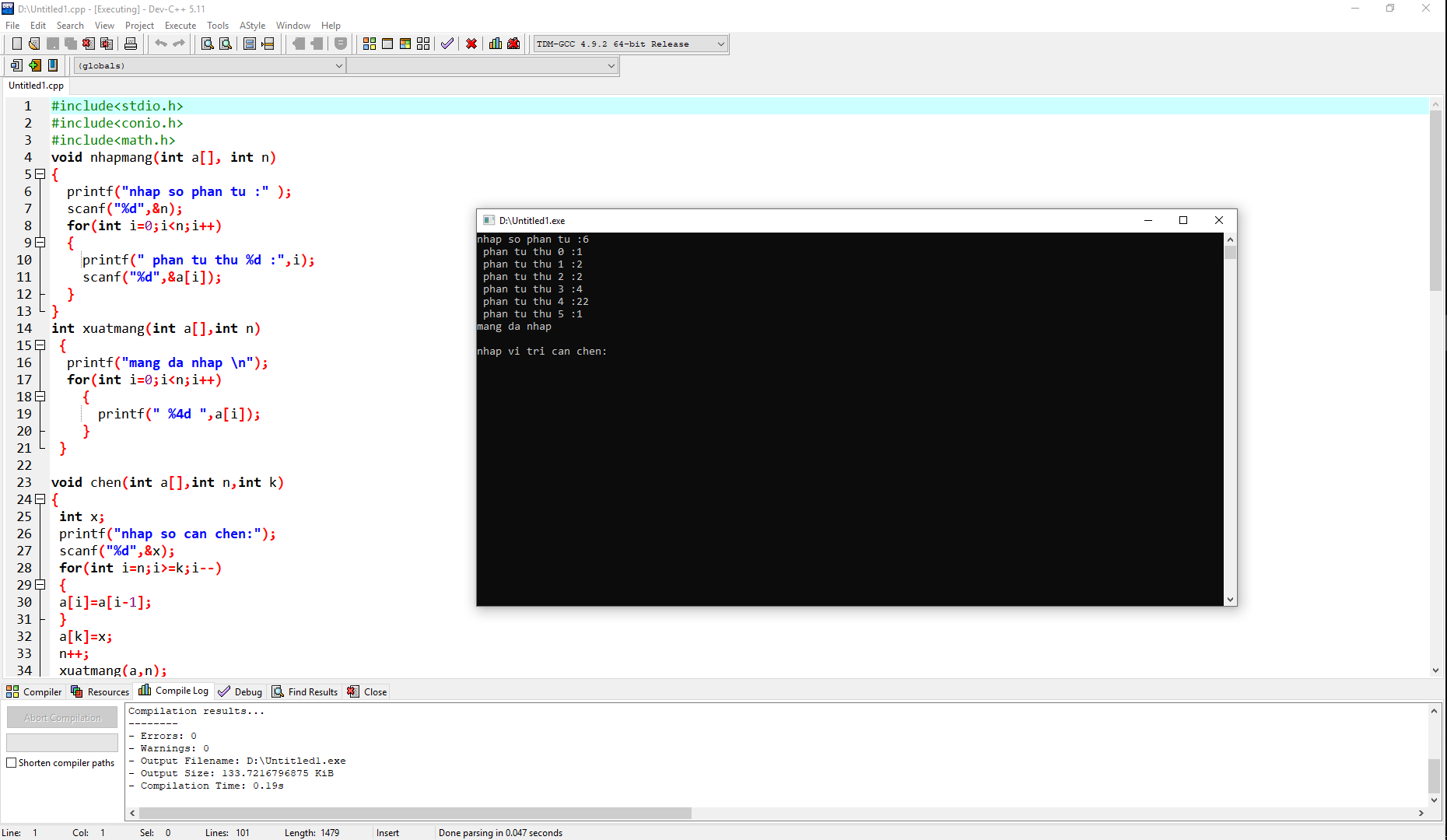Click the '#include<math.h>' code line
1447x840 pixels.
pyautogui.click(x=114, y=140)
